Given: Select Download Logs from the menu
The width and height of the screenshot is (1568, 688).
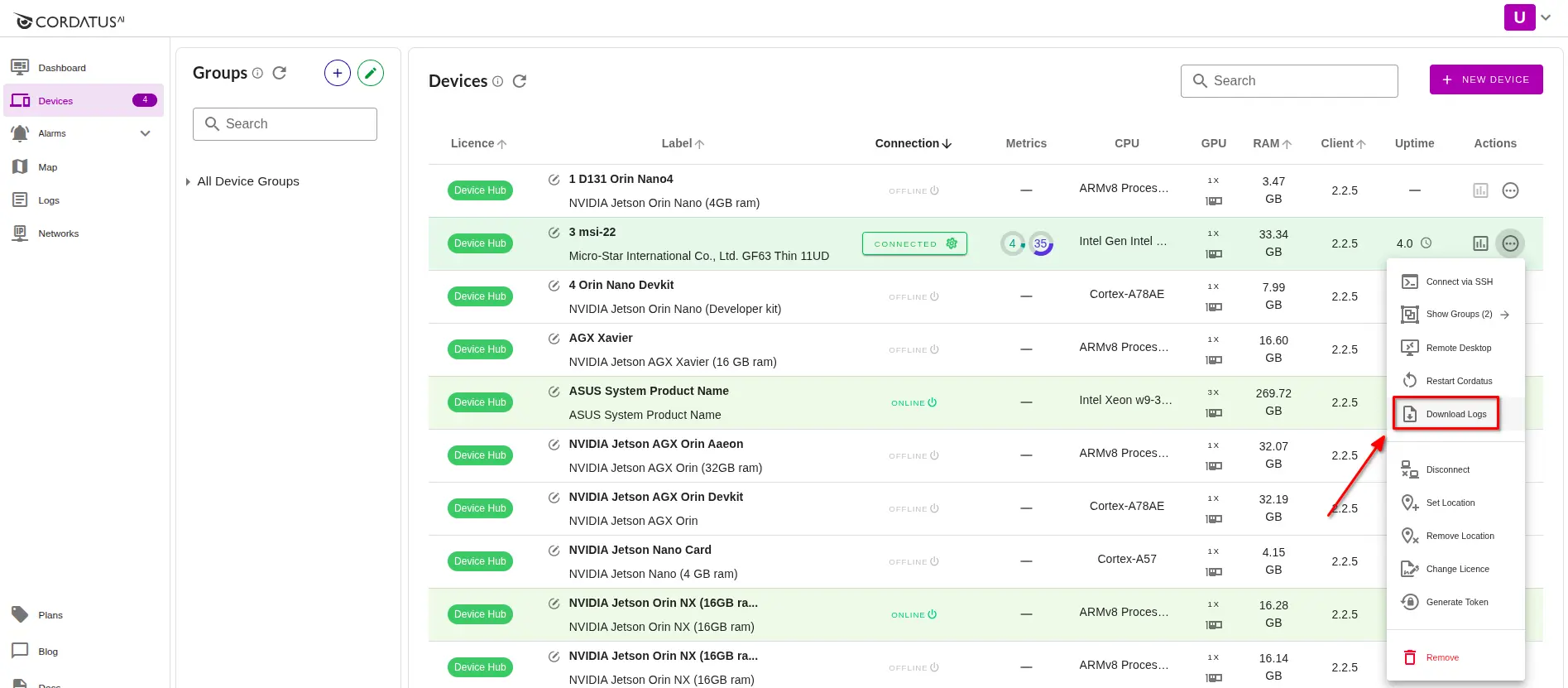Looking at the screenshot, I should [x=1455, y=414].
